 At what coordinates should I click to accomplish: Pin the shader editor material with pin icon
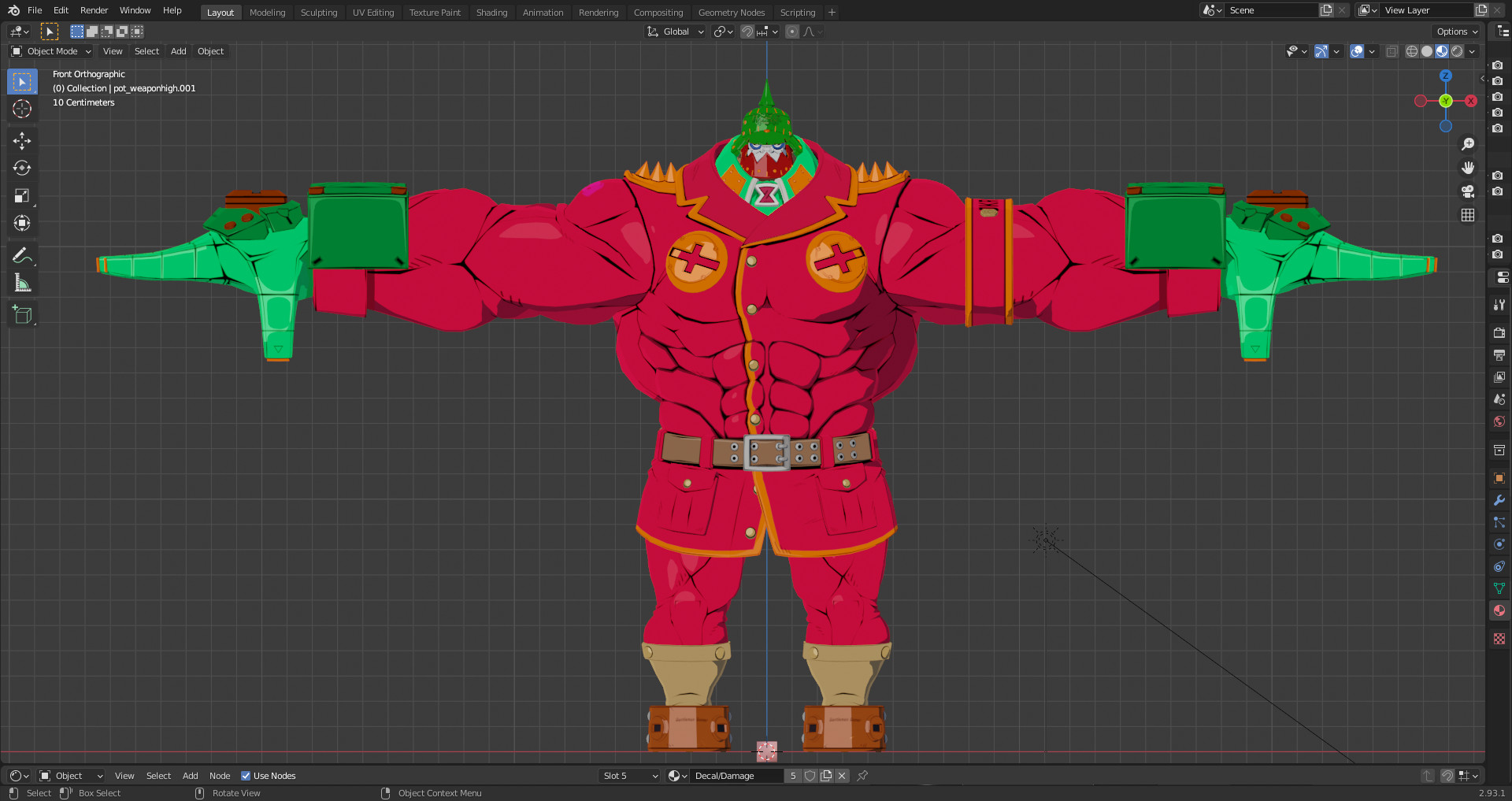click(x=862, y=776)
